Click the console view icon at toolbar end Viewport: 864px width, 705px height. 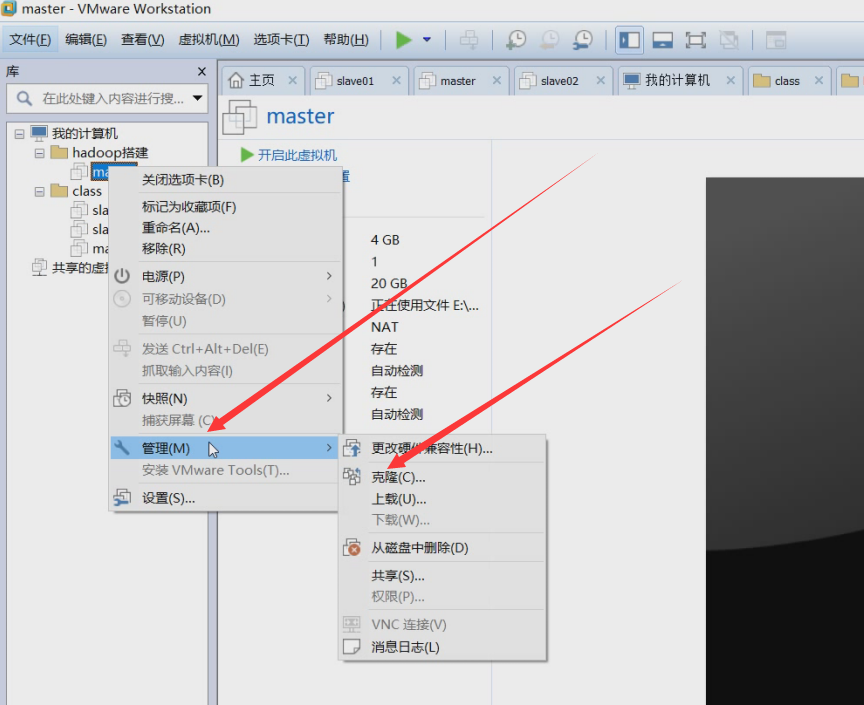point(776,40)
